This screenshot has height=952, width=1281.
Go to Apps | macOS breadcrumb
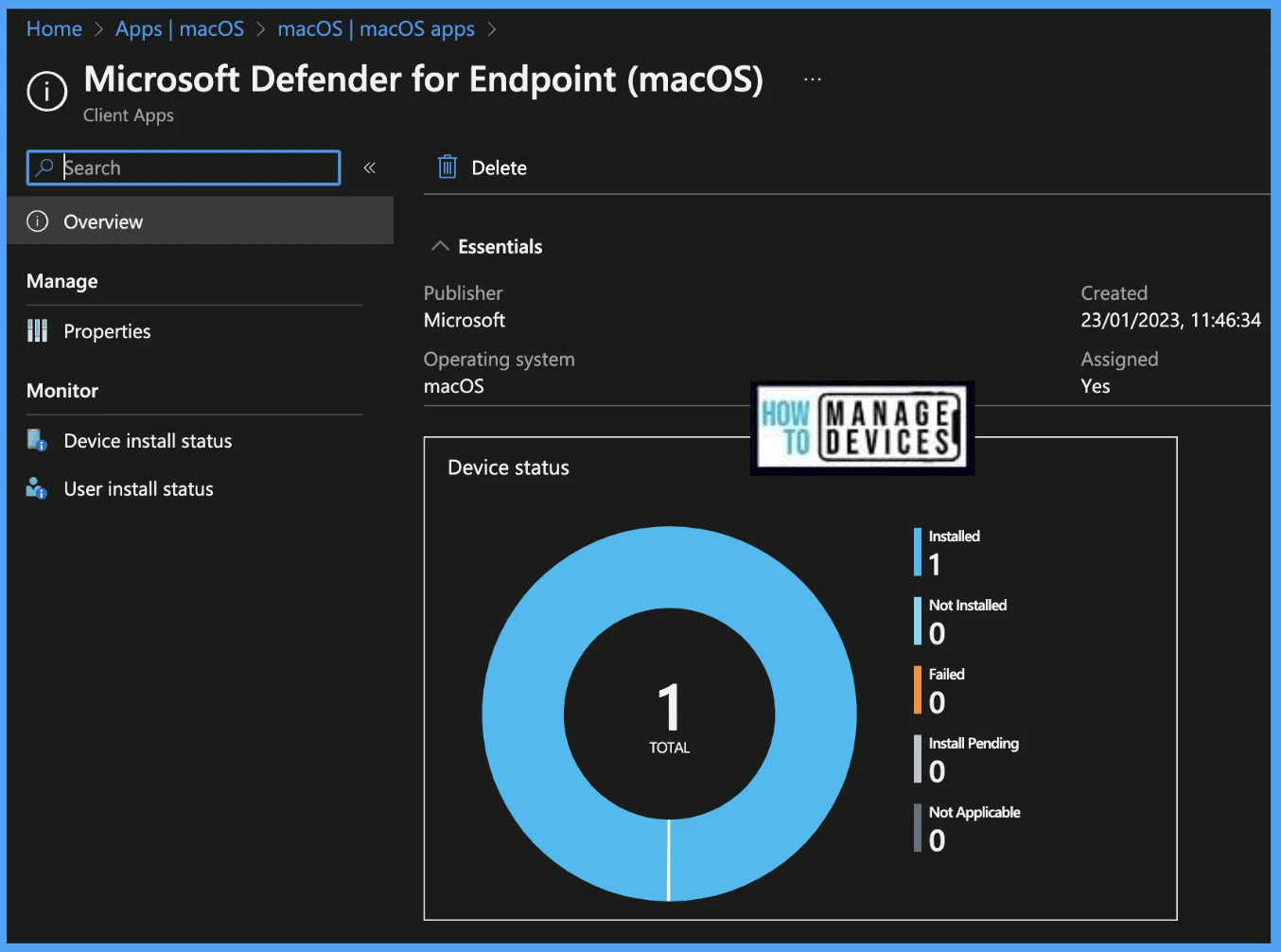coord(180,29)
